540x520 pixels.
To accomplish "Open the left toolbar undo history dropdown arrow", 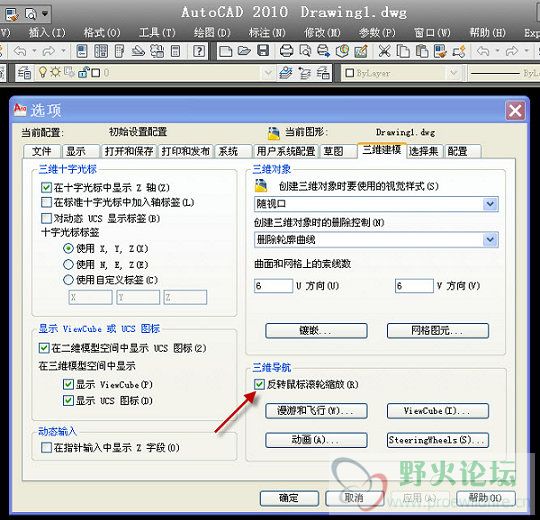I will coord(34,51).
